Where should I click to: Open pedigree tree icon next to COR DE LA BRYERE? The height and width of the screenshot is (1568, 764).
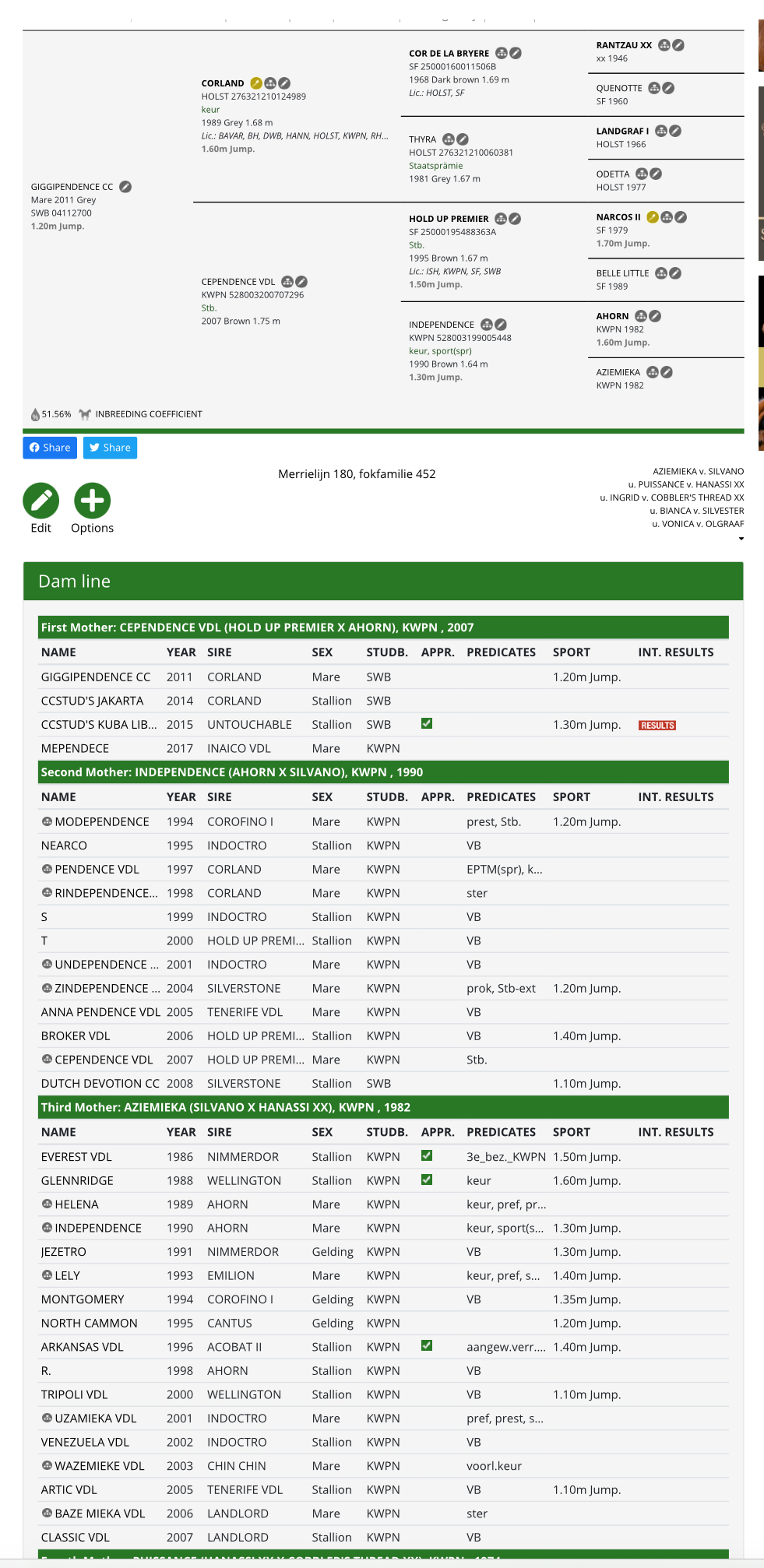[502, 53]
